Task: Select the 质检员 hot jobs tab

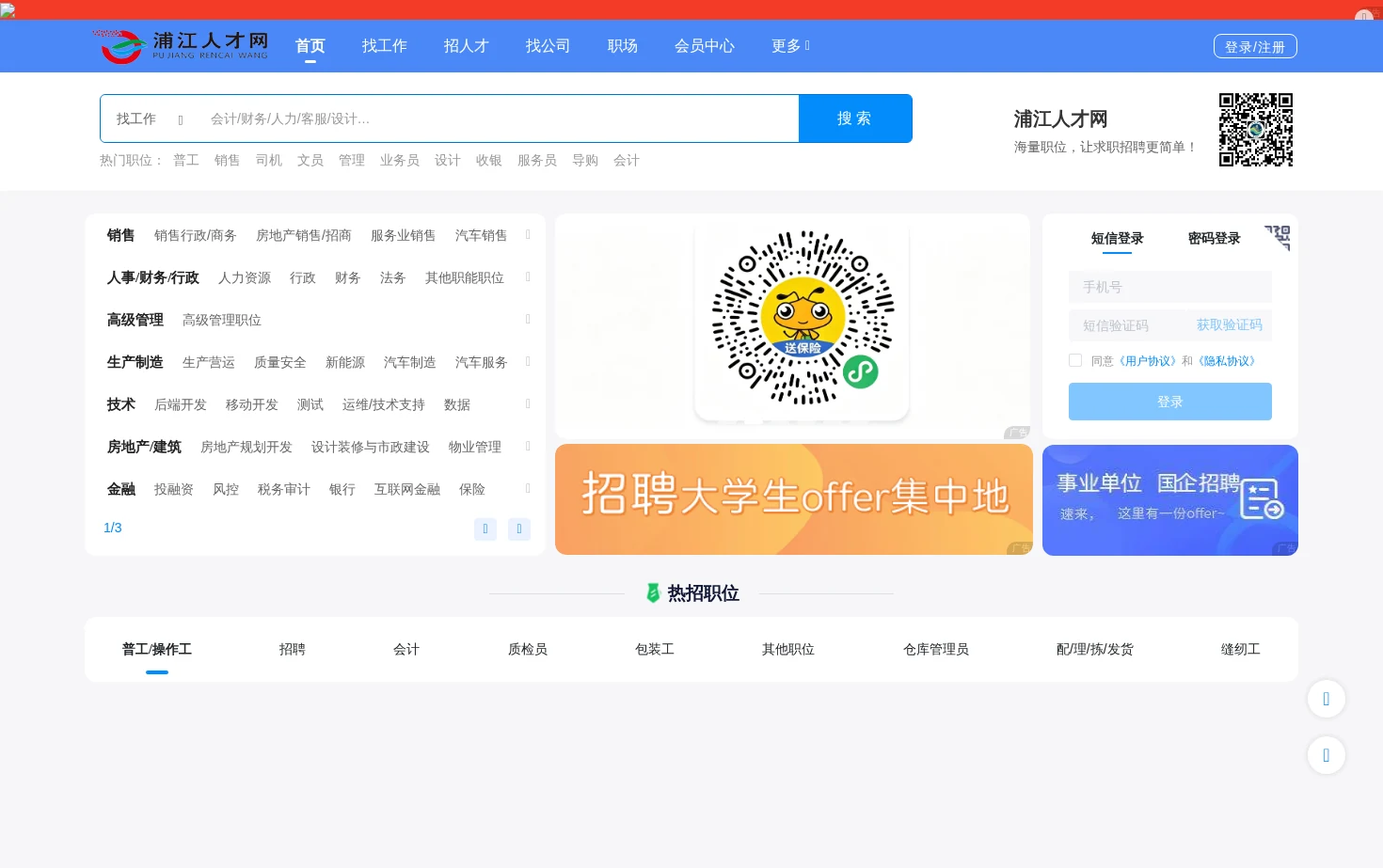Action: click(x=528, y=649)
